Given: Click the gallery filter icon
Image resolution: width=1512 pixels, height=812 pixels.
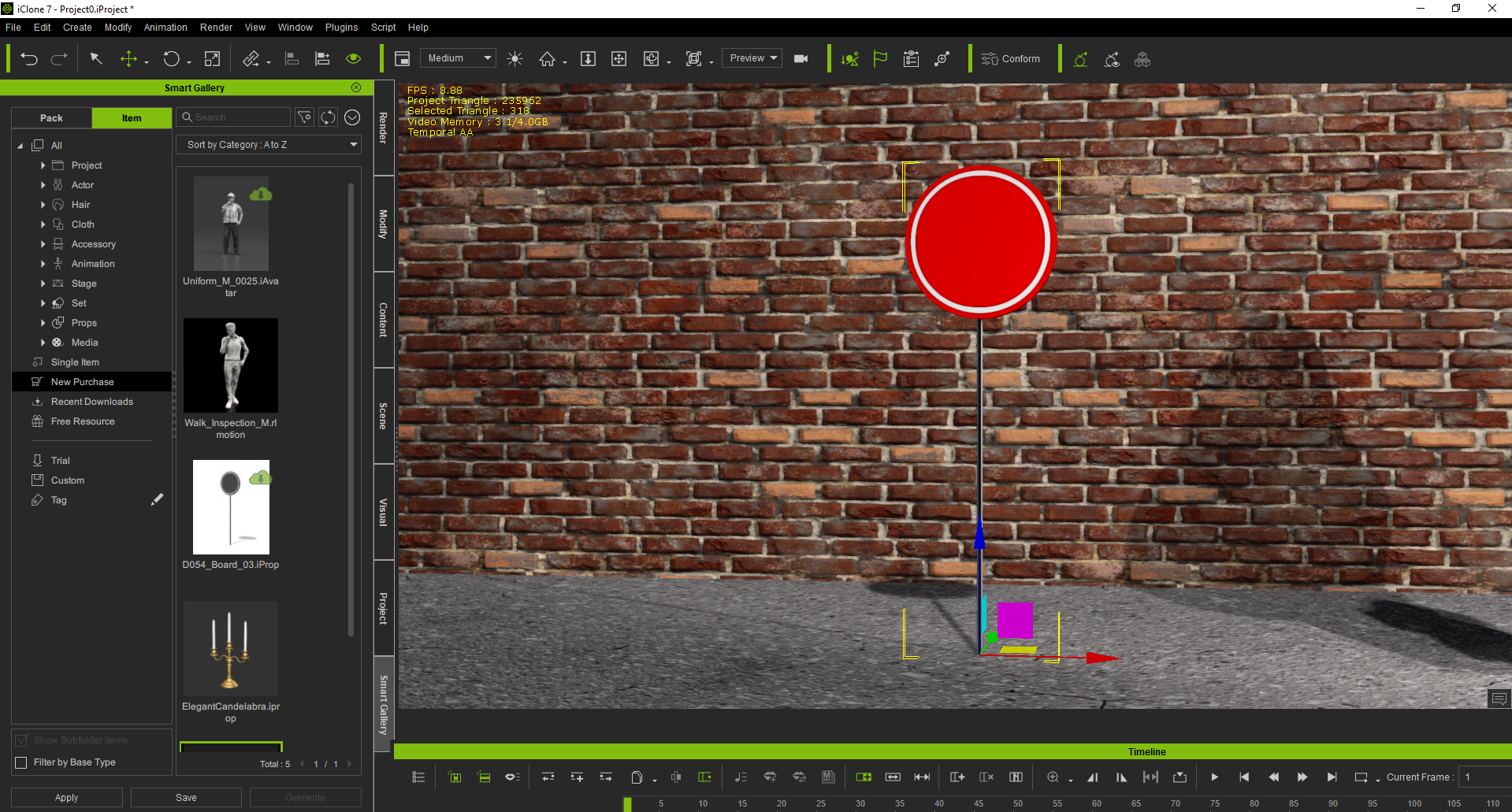Looking at the screenshot, I should (304, 117).
